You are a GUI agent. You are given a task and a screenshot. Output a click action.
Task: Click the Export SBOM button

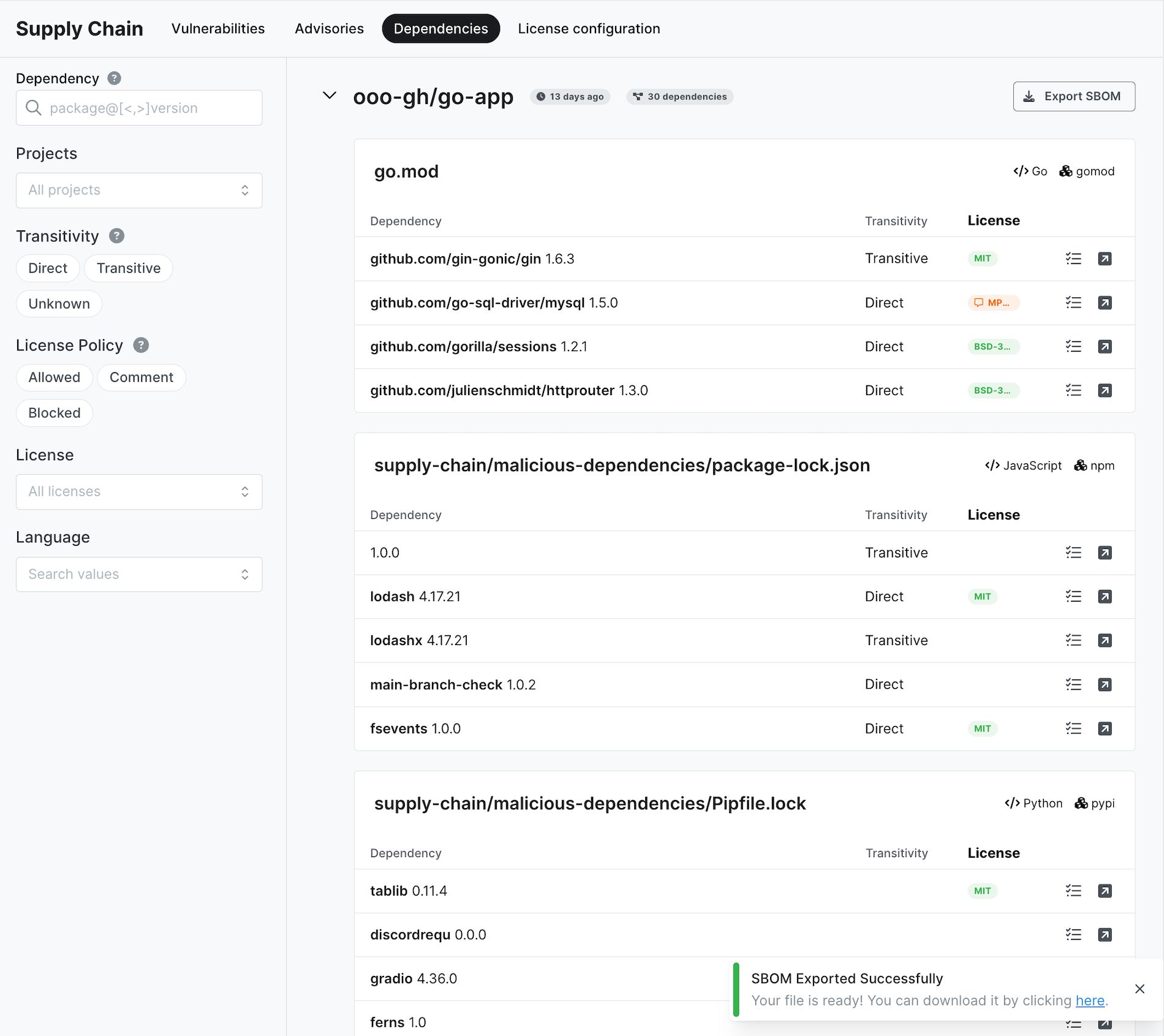pyautogui.click(x=1073, y=96)
